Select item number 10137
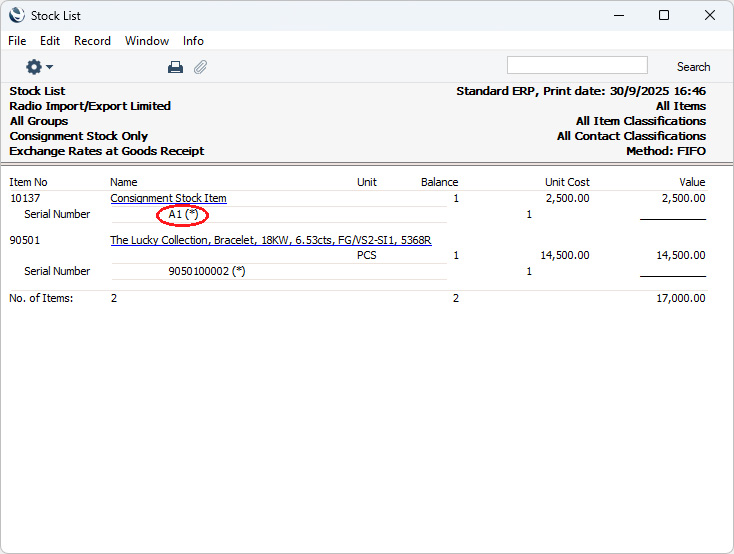Image resolution: width=734 pixels, height=554 pixels. [x=25, y=198]
